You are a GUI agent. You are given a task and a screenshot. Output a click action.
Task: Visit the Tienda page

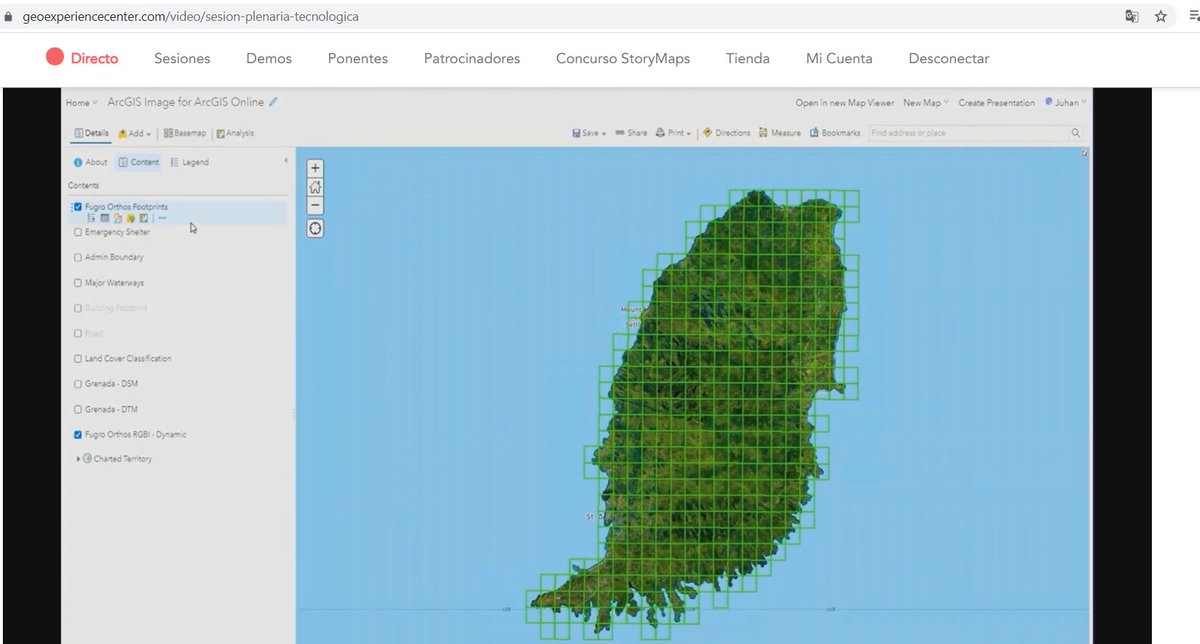pos(748,58)
